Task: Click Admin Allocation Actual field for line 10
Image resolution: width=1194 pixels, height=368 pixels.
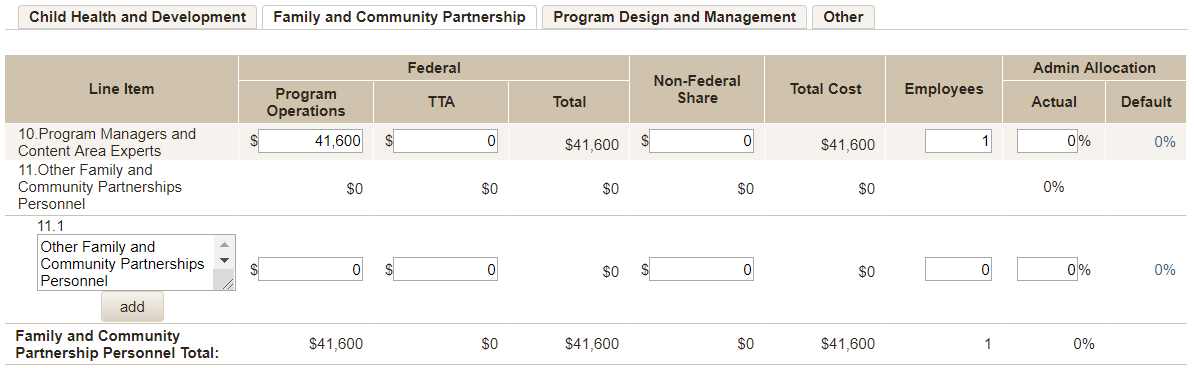Action: point(1047,141)
